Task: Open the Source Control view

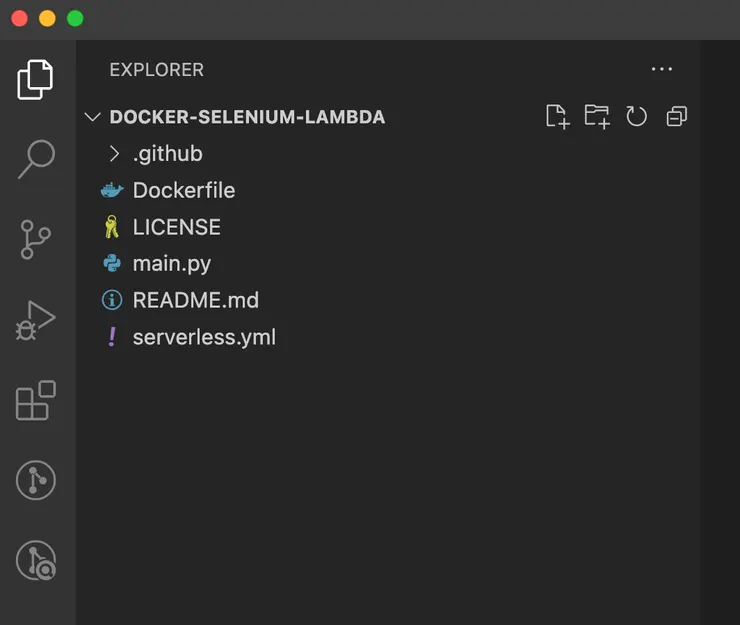Action: click(36, 240)
